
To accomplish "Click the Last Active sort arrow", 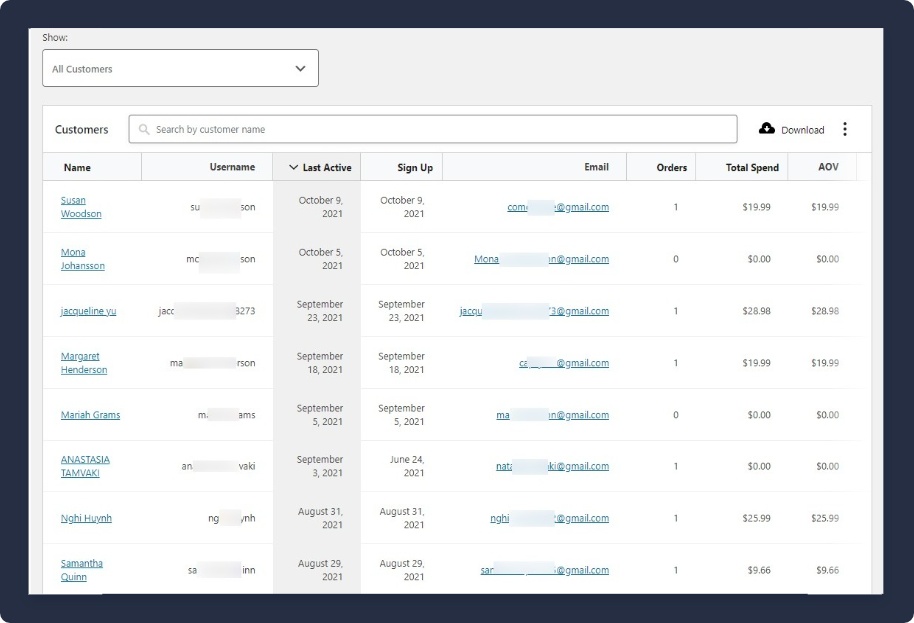I will pos(293,167).
